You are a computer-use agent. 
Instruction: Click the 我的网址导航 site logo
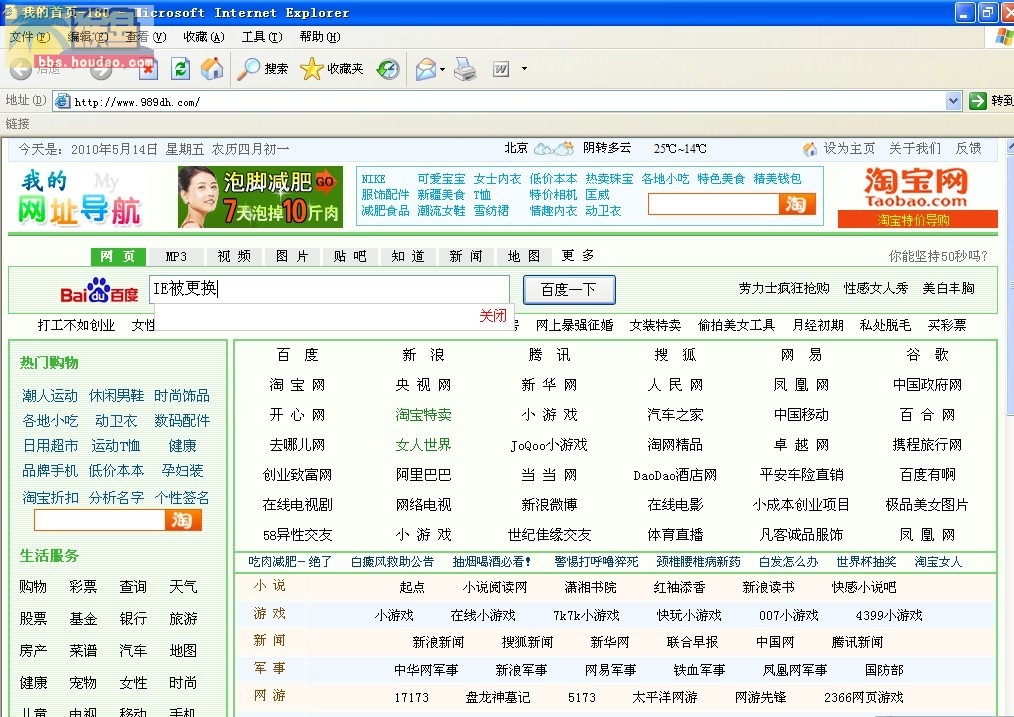pos(80,198)
